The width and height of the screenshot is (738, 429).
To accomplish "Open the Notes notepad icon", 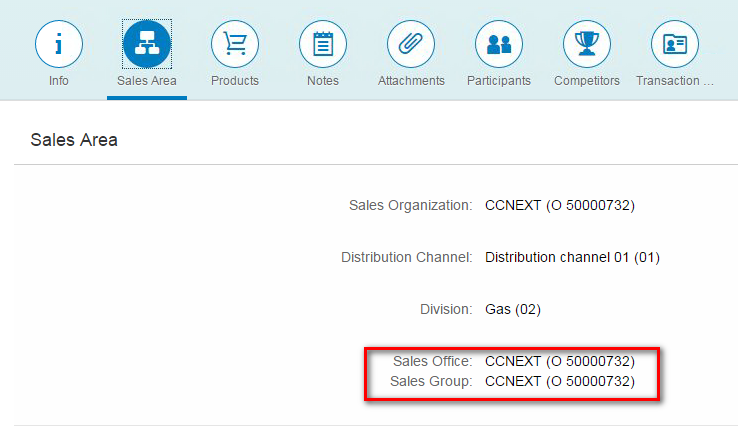I will pos(323,44).
